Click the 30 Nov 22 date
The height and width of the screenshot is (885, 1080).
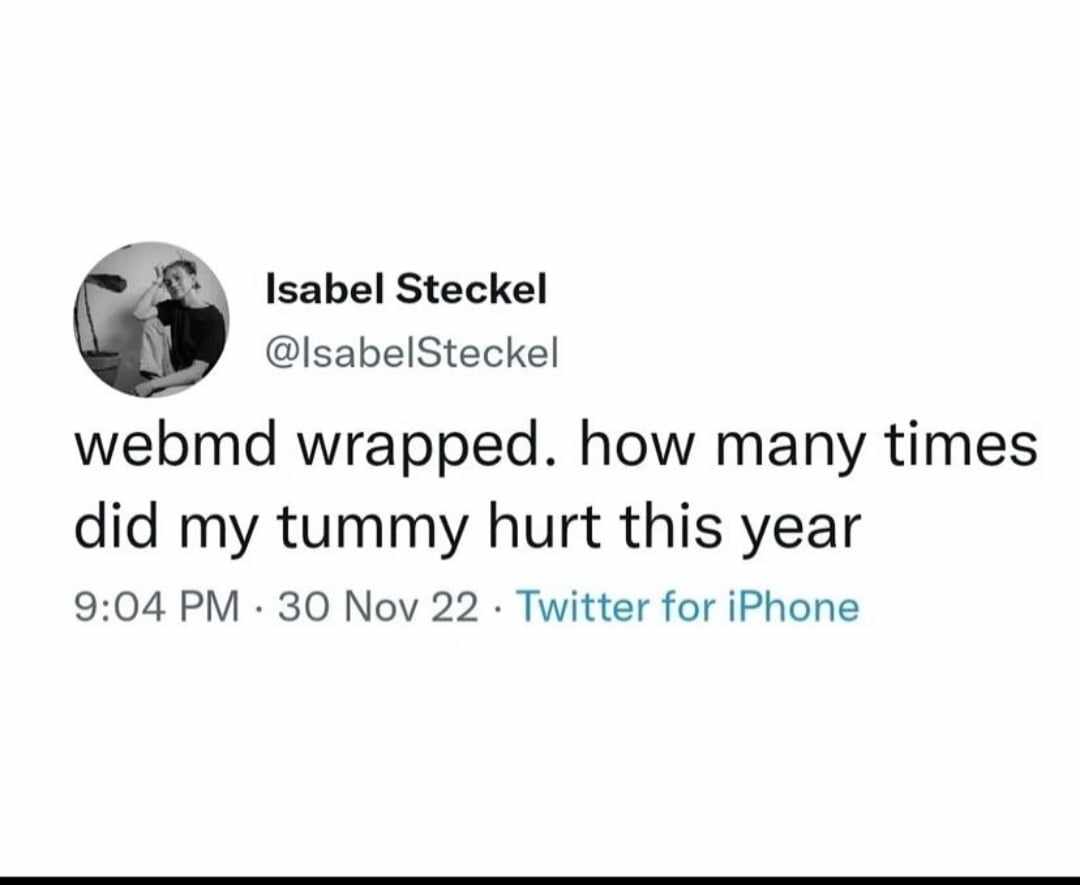(x=378, y=606)
